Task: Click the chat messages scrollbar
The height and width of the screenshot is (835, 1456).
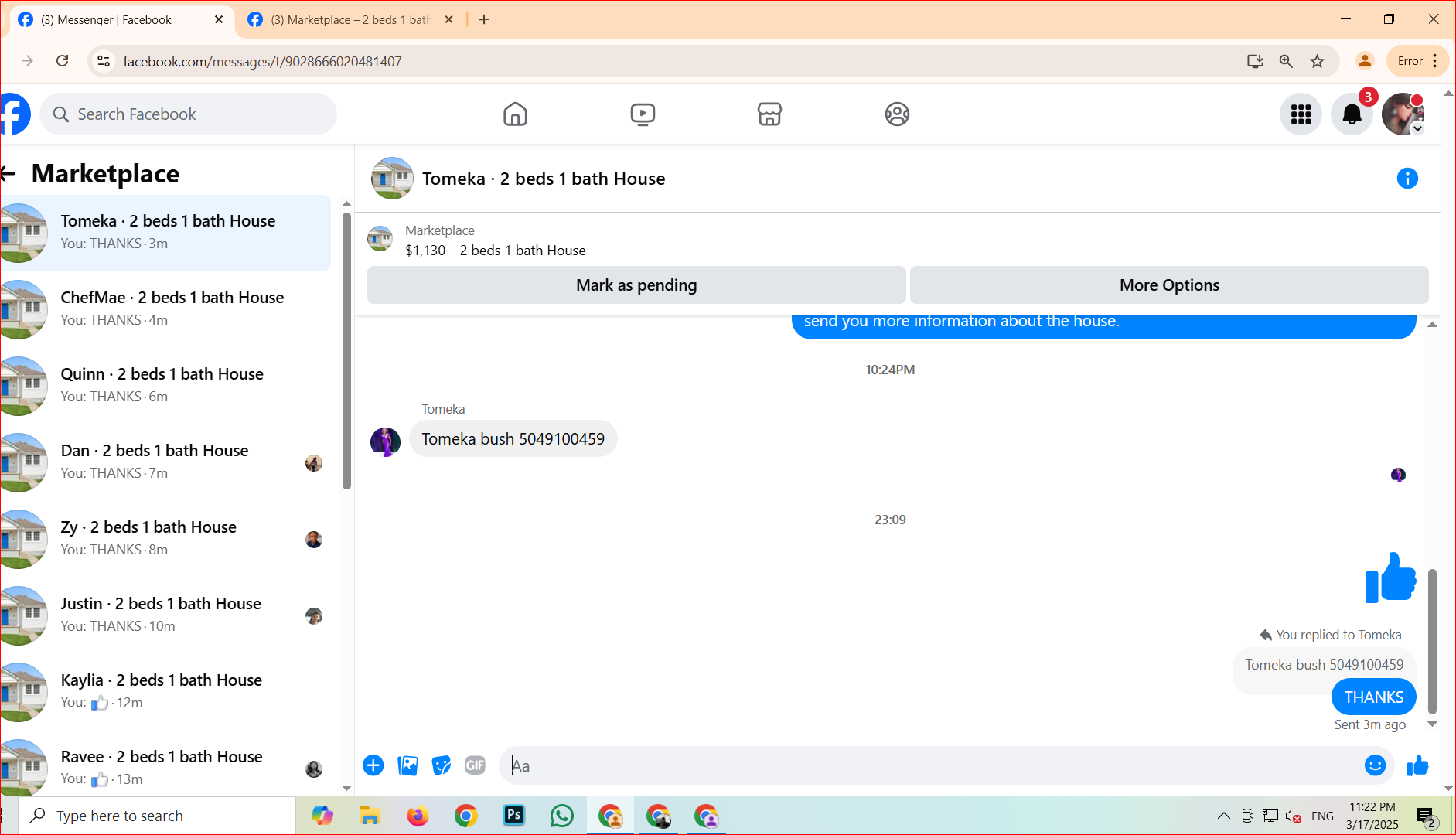Action: (1432, 642)
